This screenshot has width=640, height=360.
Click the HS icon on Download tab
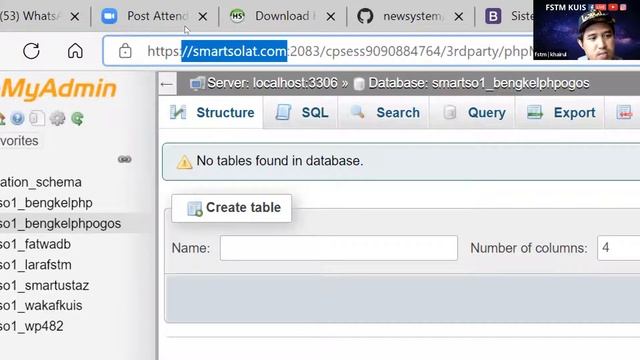point(237,16)
